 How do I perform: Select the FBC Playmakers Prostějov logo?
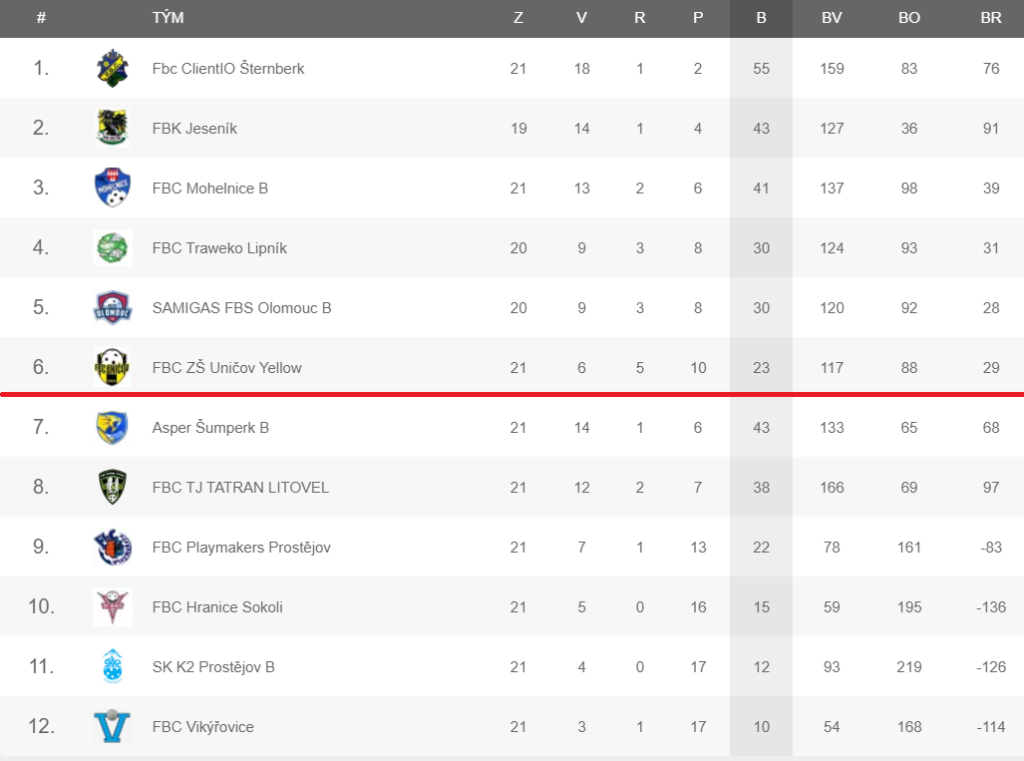pyautogui.click(x=112, y=547)
